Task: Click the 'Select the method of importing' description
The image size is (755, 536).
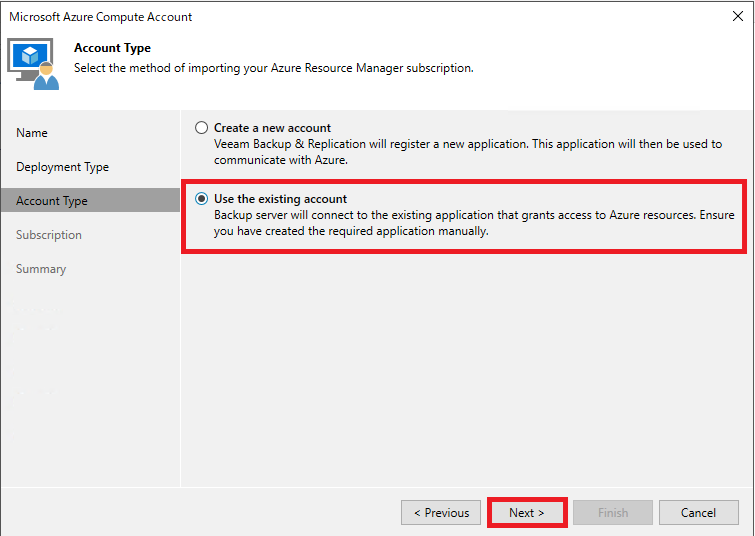Action: (273, 68)
